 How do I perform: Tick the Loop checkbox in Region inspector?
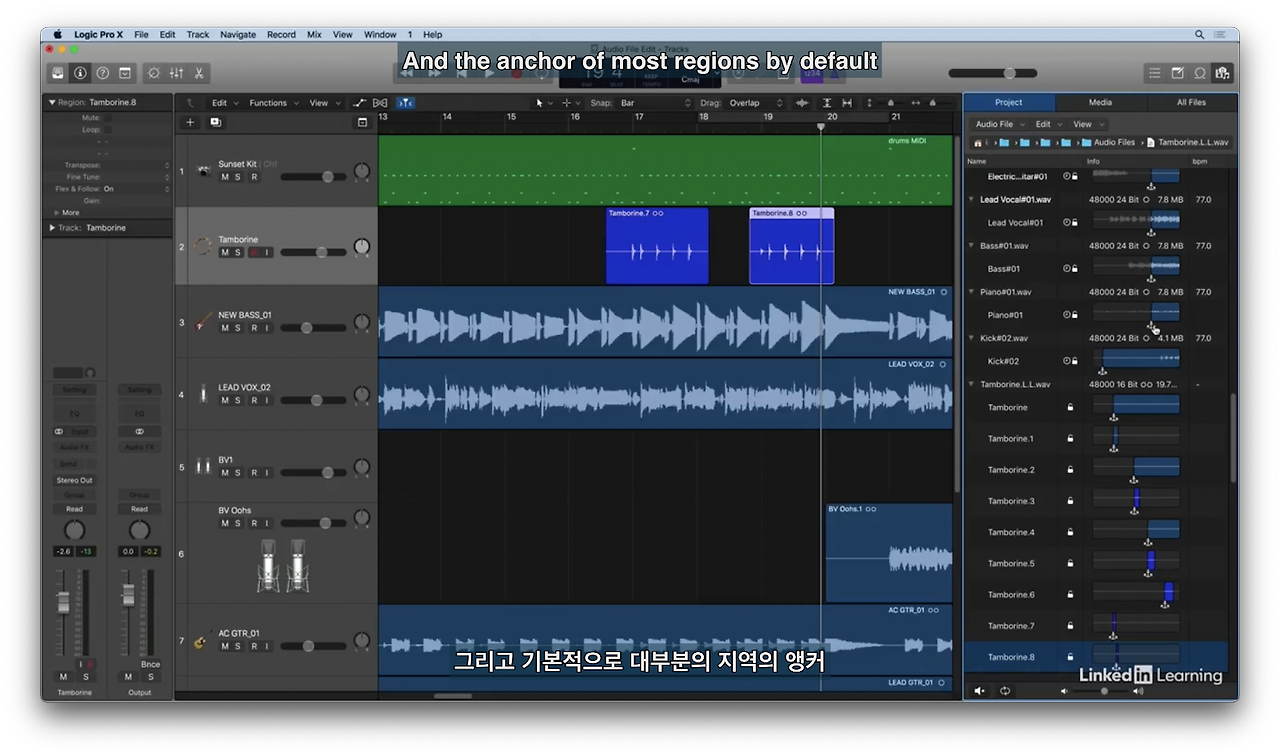[108, 130]
